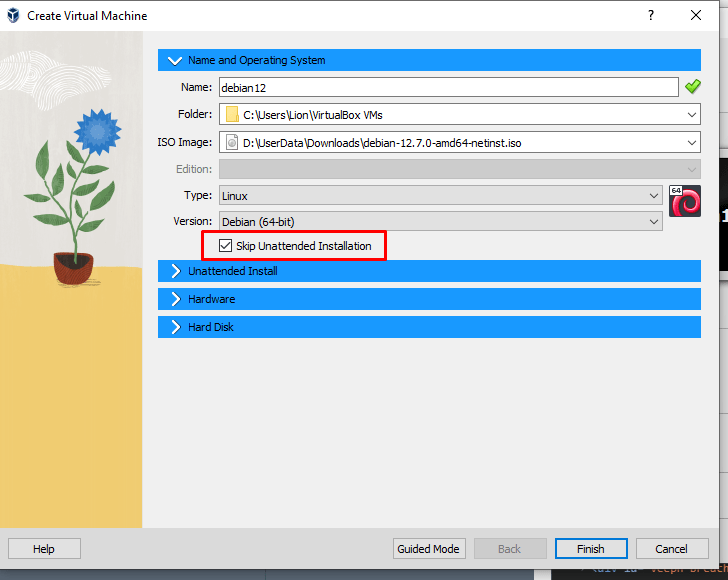Click the green name validity checkmark
728x580 pixels.
tap(693, 87)
